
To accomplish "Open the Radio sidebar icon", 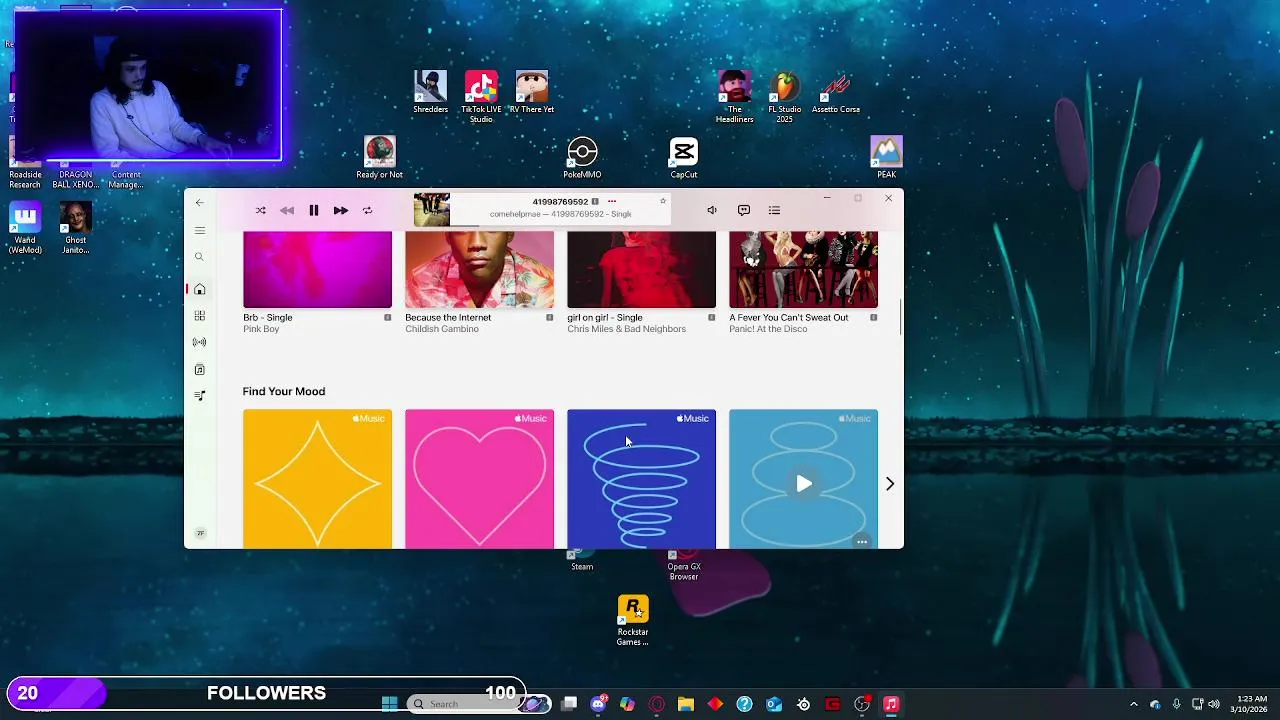I will click(x=199, y=343).
